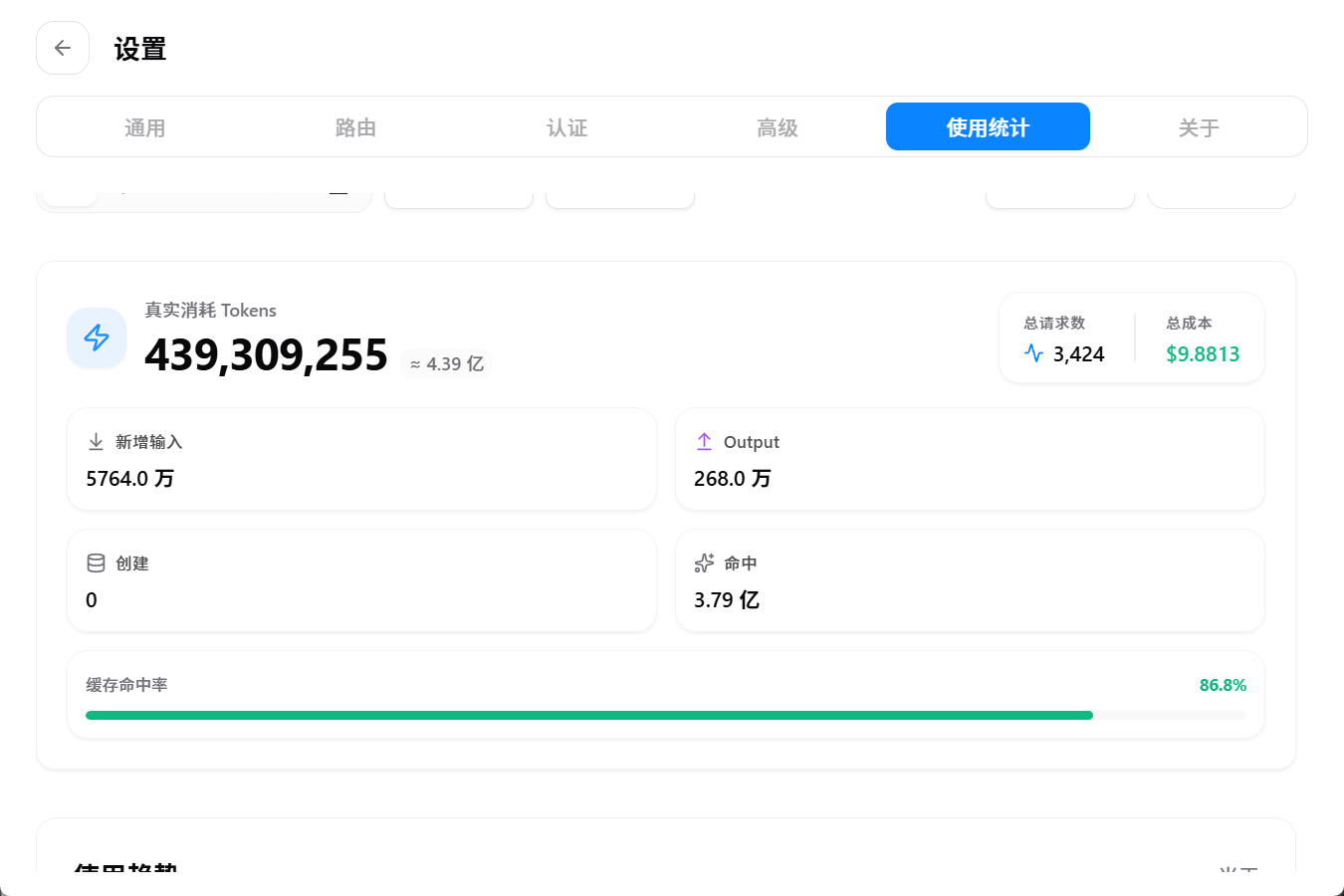
Task: Open the 通用 tab
Action: pyautogui.click(x=144, y=127)
